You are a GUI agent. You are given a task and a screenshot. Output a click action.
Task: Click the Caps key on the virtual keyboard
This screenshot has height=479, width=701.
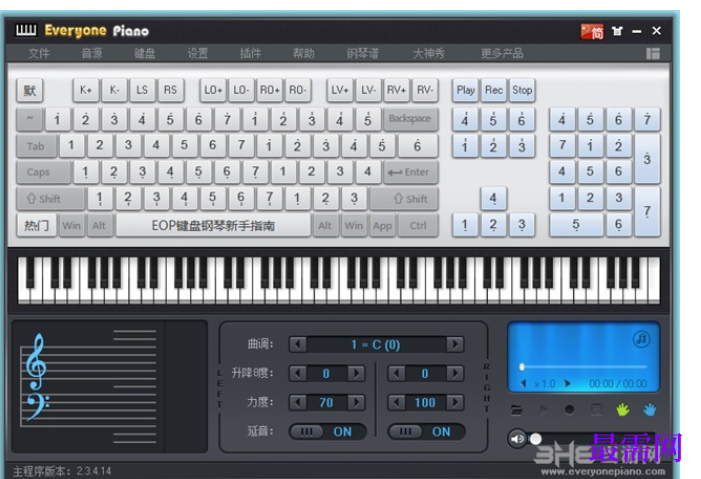tap(44, 172)
